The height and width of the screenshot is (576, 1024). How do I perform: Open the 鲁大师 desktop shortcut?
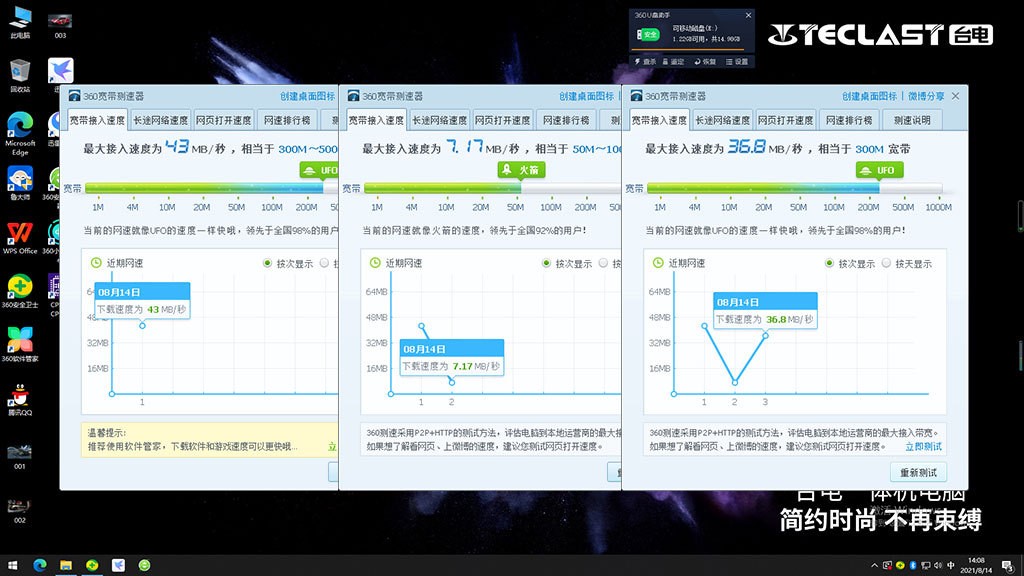point(20,183)
